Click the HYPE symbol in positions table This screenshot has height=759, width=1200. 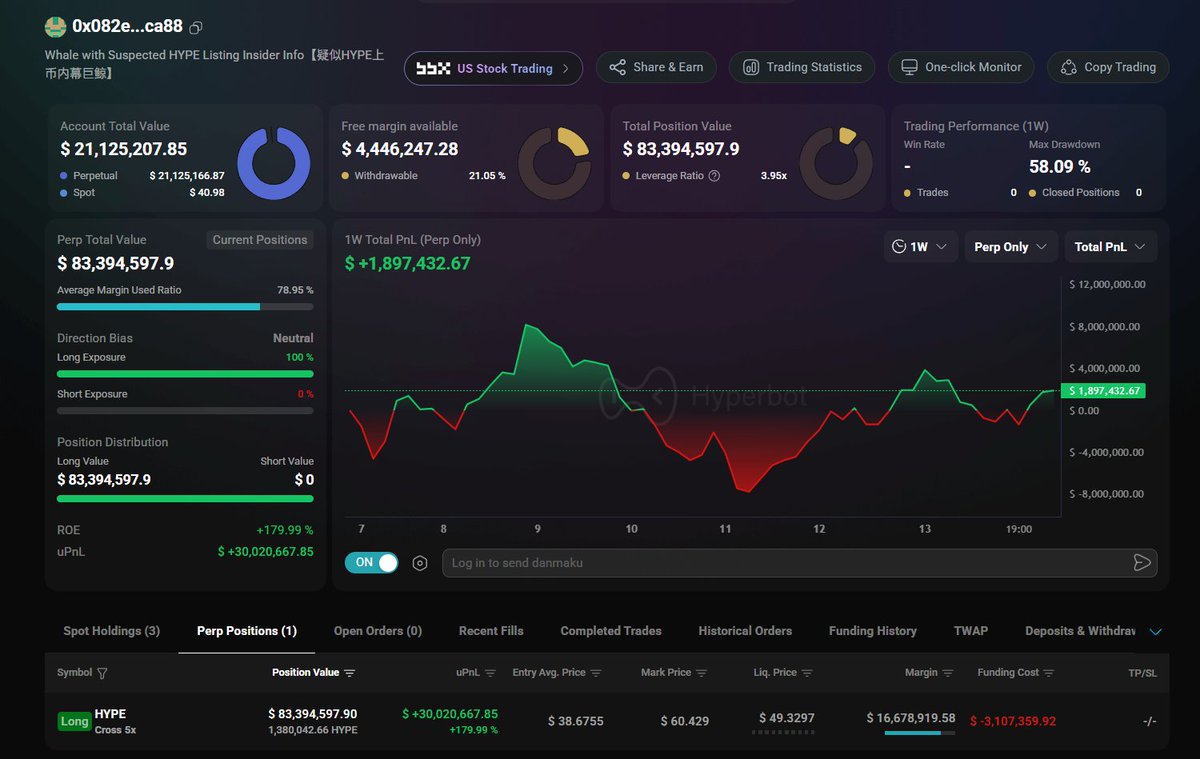coord(110,714)
